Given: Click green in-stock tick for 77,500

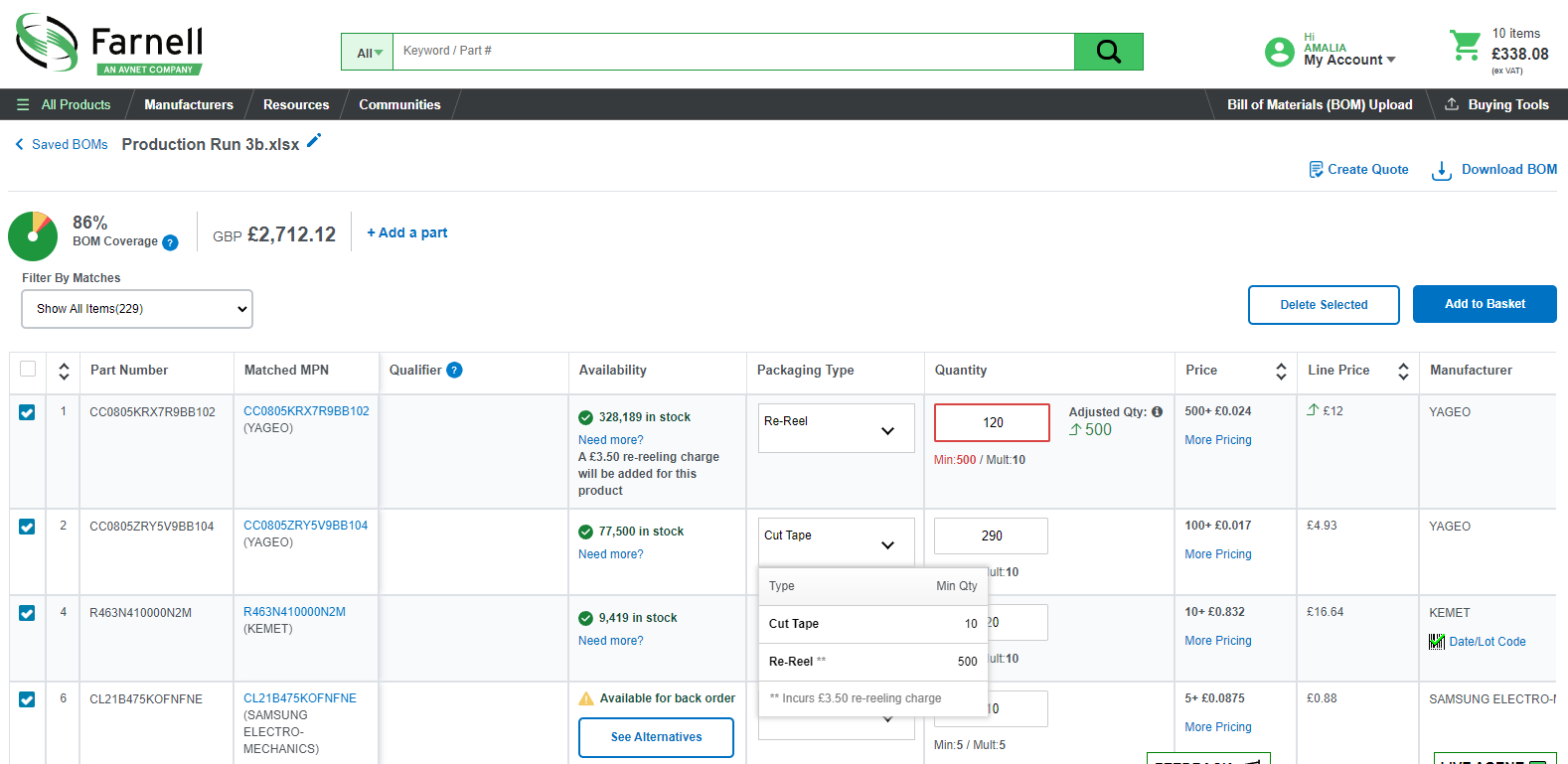Looking at the screenshot, I should [586, 532].
